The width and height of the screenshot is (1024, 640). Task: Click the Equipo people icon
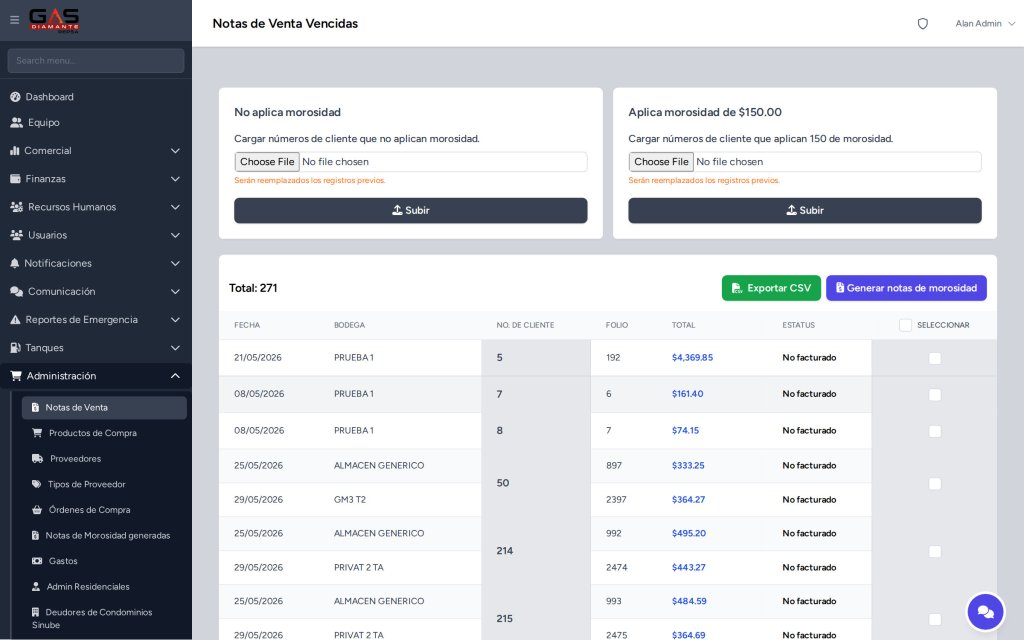(16, 122)
